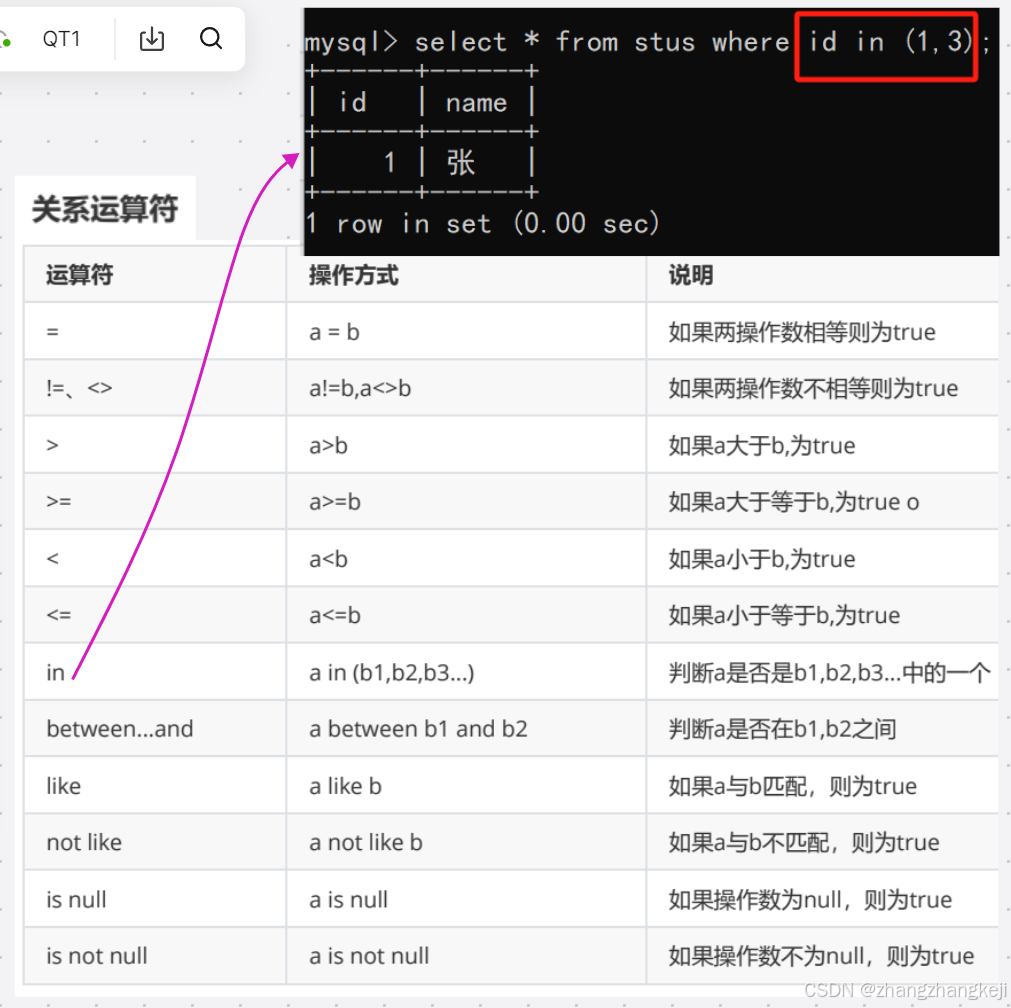Select the 'a = b' cell
The height and width of the screenshot is (1008, 1011).
click(466, 331)
